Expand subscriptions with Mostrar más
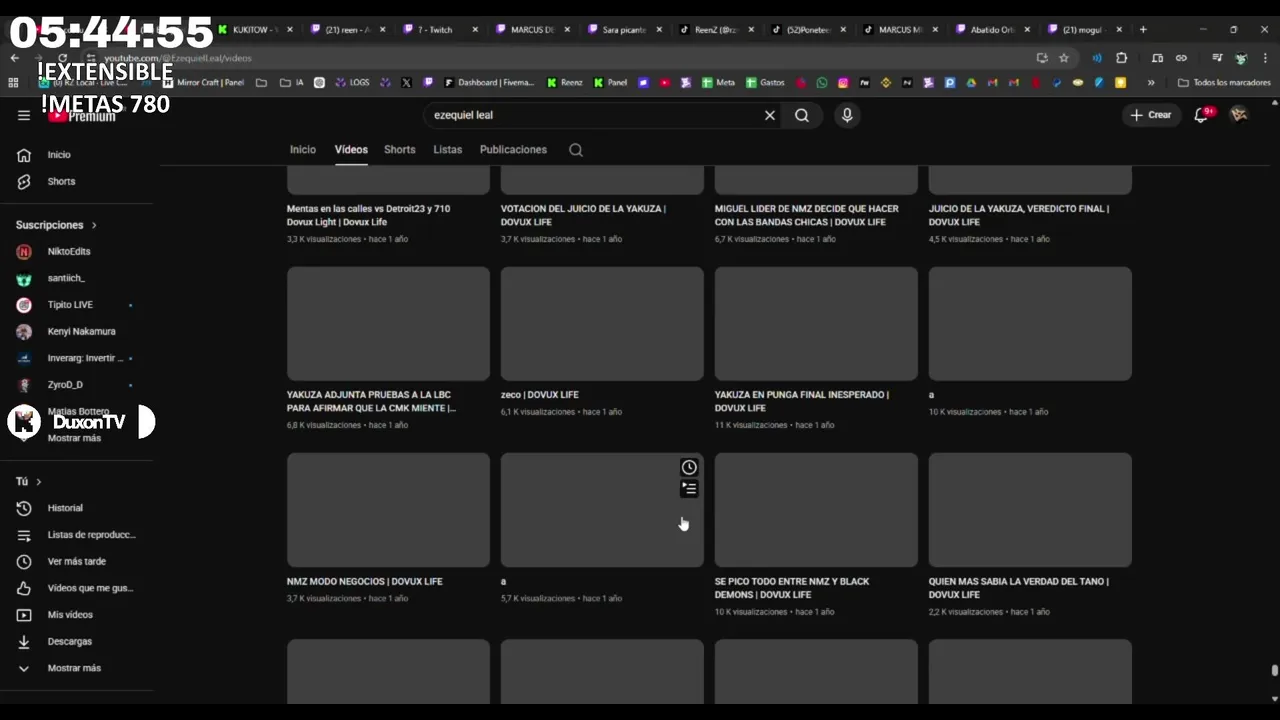 [74, 438]
